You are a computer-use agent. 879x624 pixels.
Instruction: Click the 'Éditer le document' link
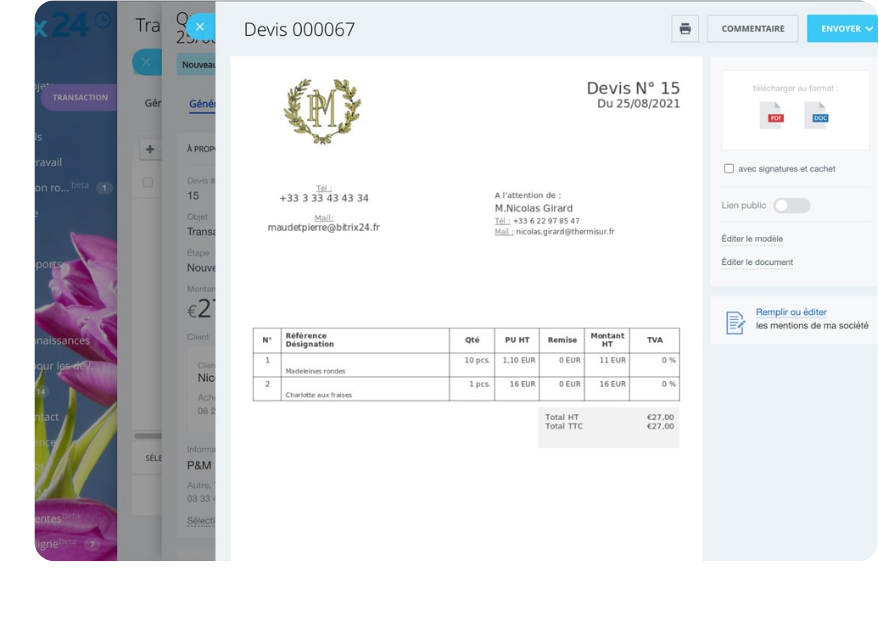click(x=757, y=262)
